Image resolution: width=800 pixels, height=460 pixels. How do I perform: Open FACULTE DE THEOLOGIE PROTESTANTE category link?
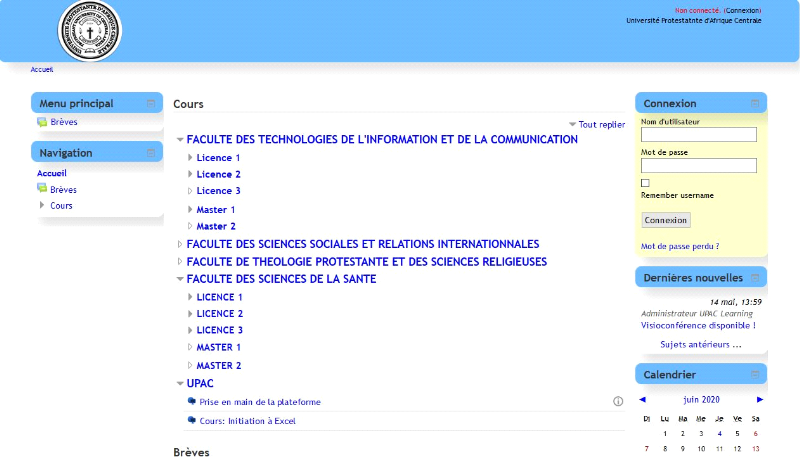click(x=367, y=262)
